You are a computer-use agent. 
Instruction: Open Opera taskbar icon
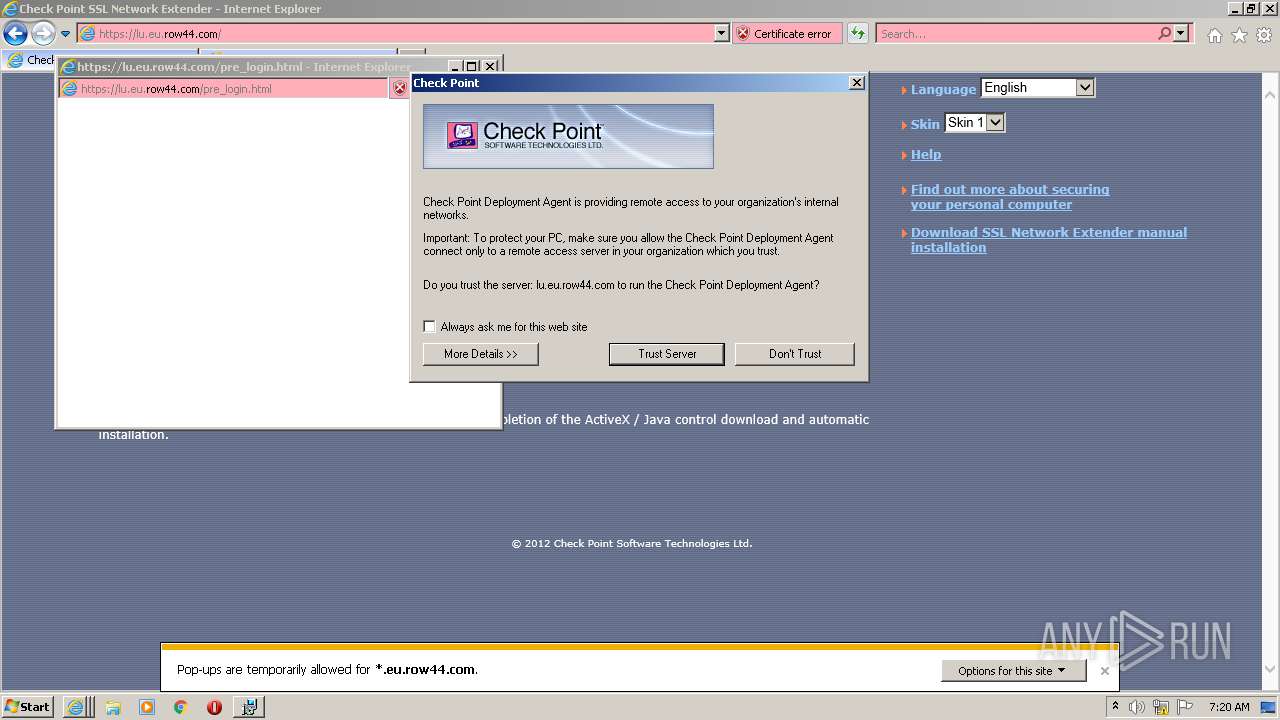pyautogui.click(x=214, y=707)
